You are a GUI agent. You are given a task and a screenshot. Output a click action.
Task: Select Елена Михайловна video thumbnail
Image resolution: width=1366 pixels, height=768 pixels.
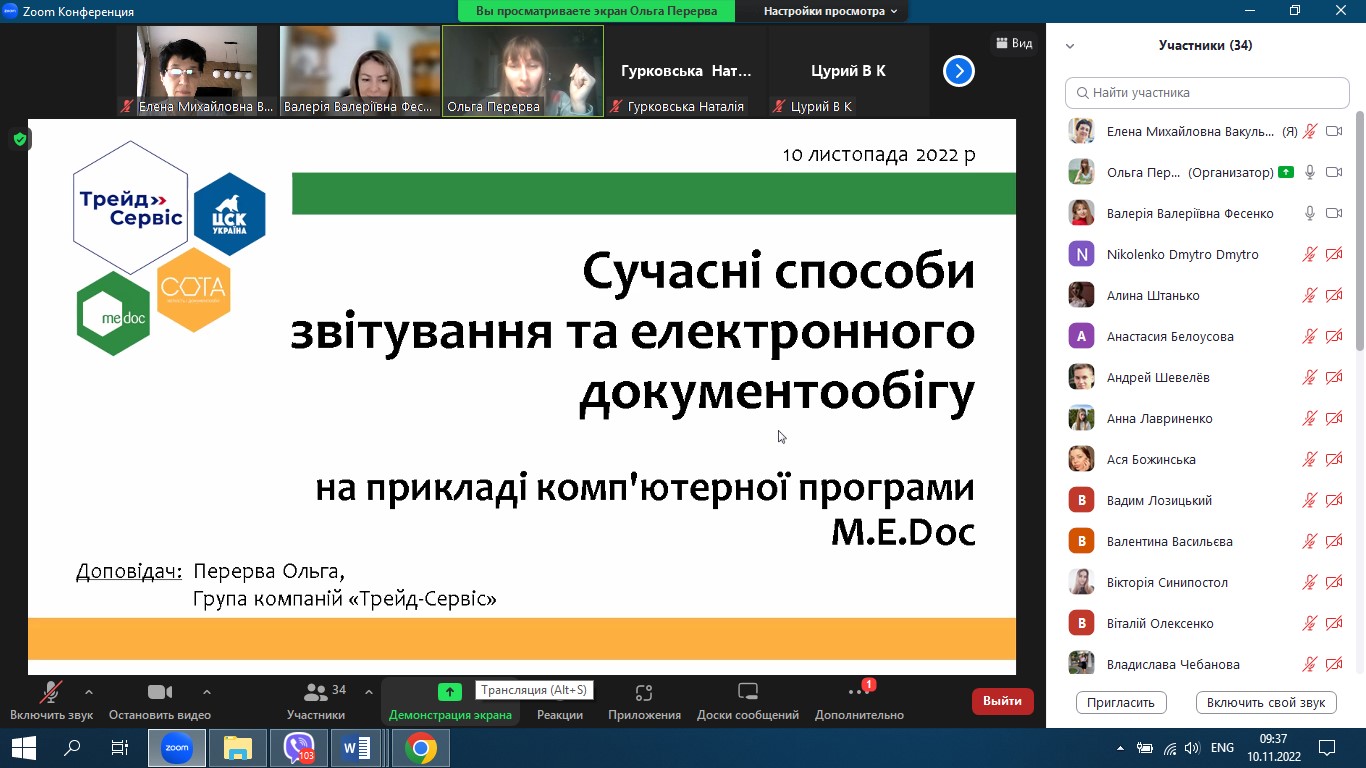[195, 71]
